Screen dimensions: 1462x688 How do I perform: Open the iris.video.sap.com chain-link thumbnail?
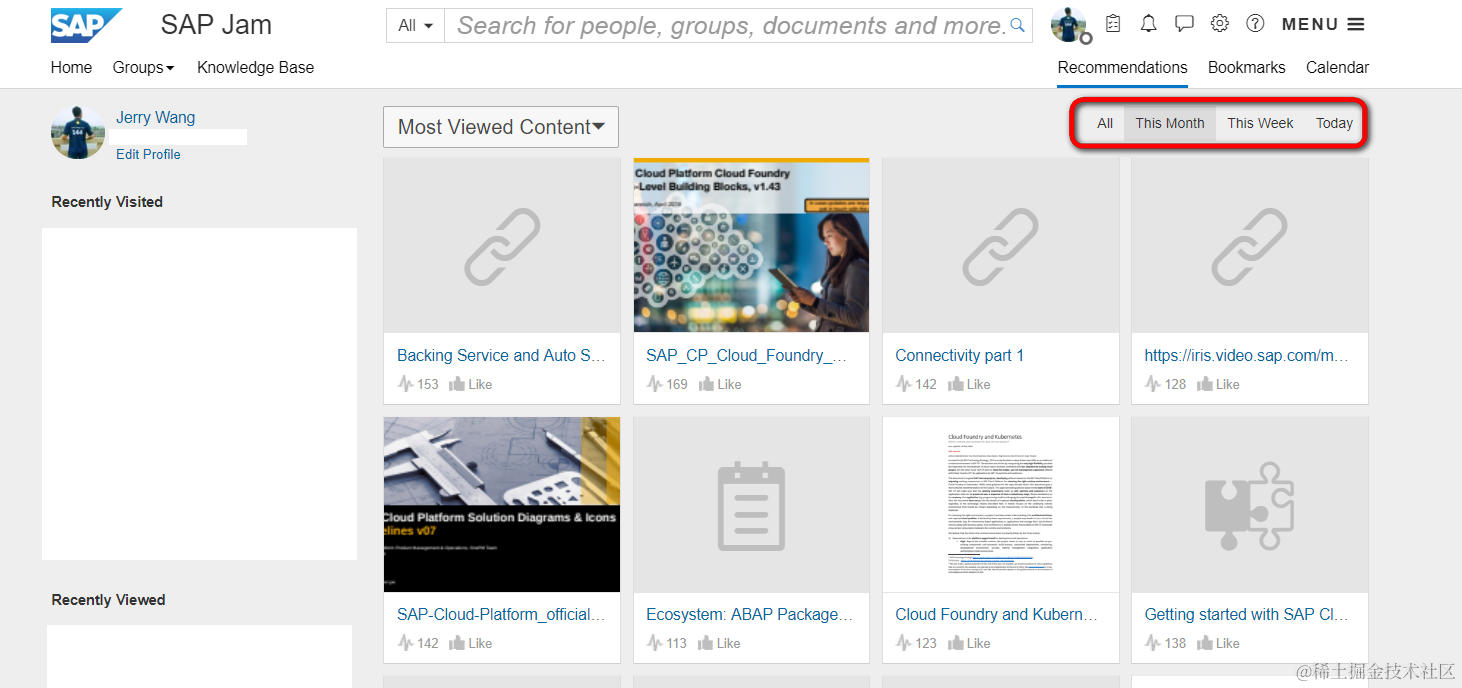1250,245
